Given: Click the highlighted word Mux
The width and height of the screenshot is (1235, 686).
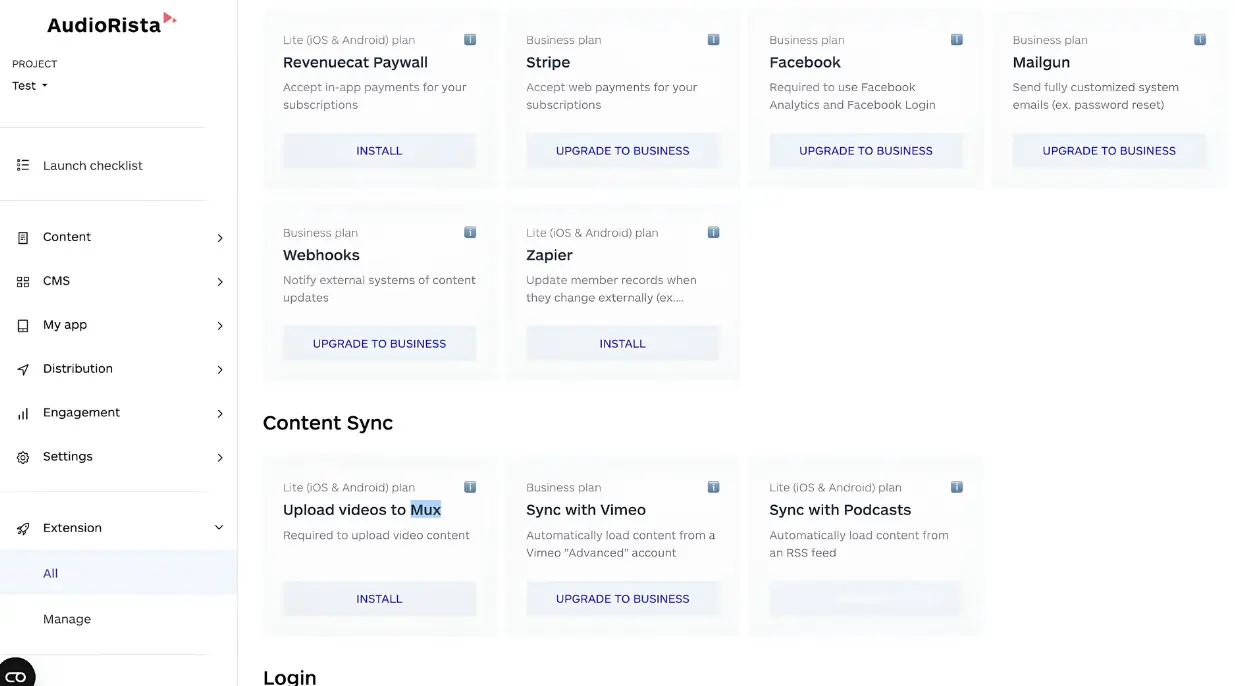Looking at the screenshot, I should coord(426,510).
